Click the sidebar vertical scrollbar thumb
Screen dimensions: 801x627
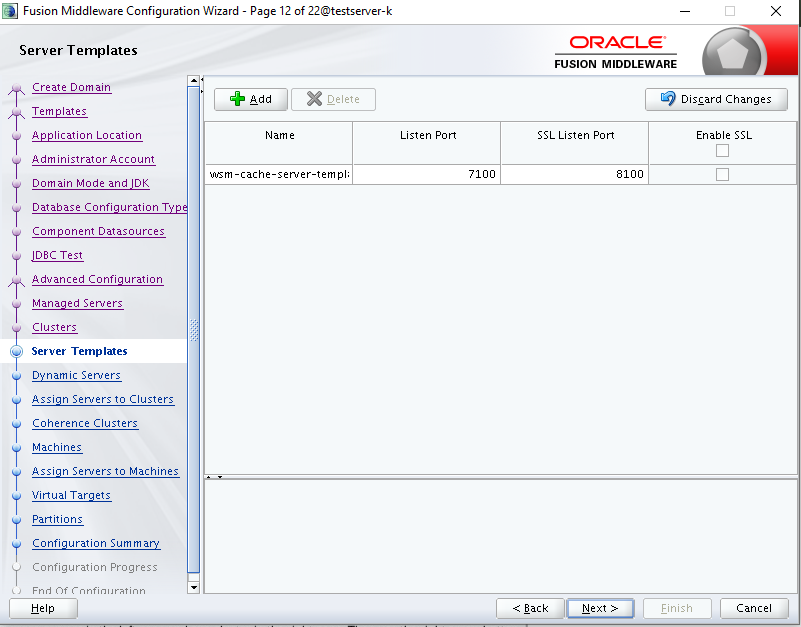coord(194,330)
